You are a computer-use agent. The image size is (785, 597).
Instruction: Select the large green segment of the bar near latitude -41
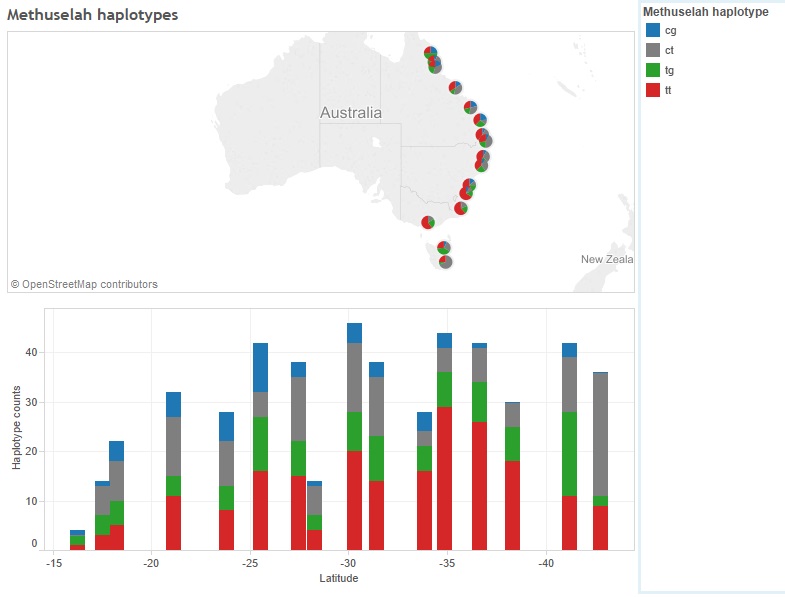coord(570,453)
